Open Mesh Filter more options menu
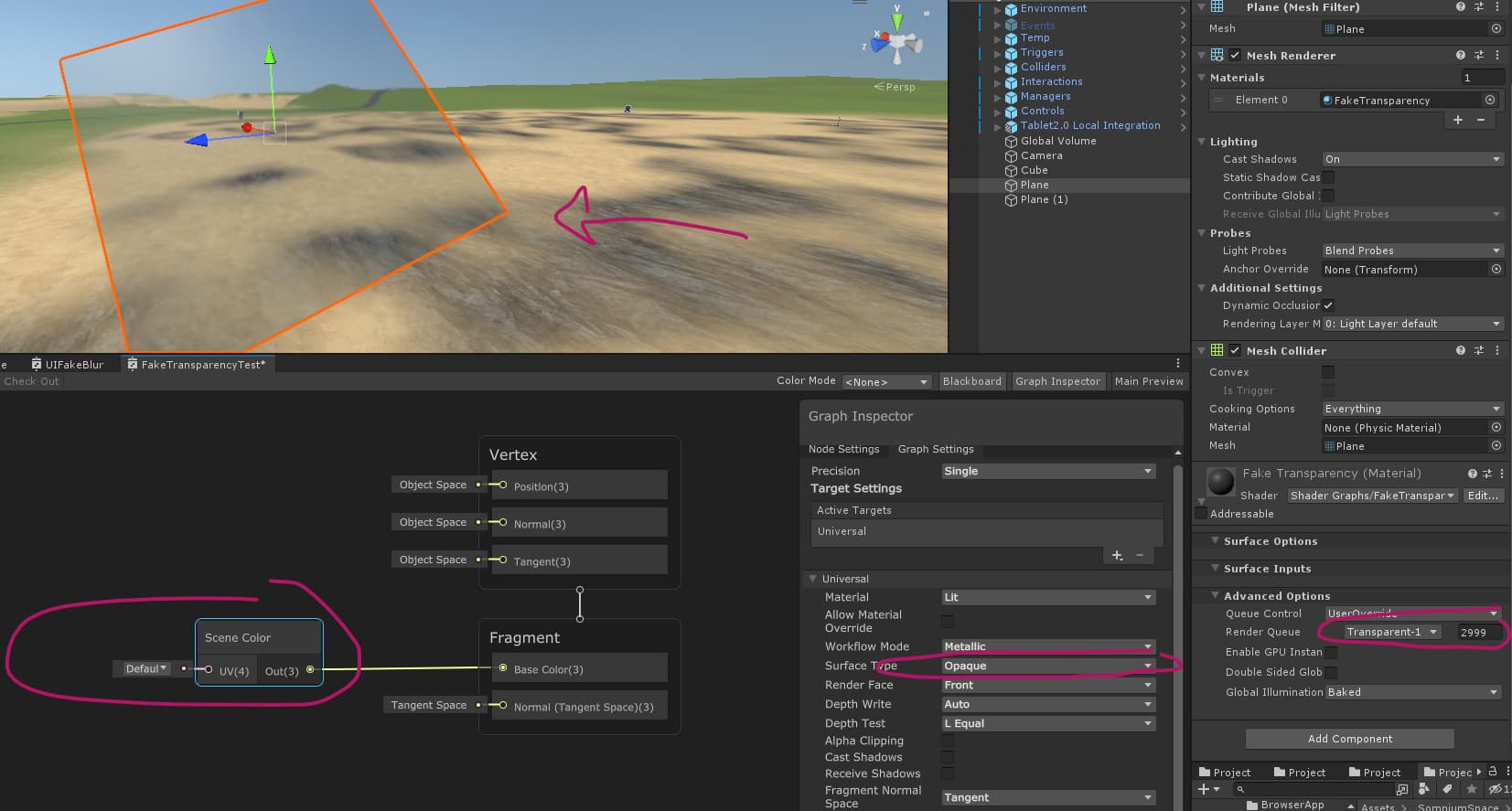Image resolution: width=1512 pixels, height=811 pixels. coord(1497,7)
